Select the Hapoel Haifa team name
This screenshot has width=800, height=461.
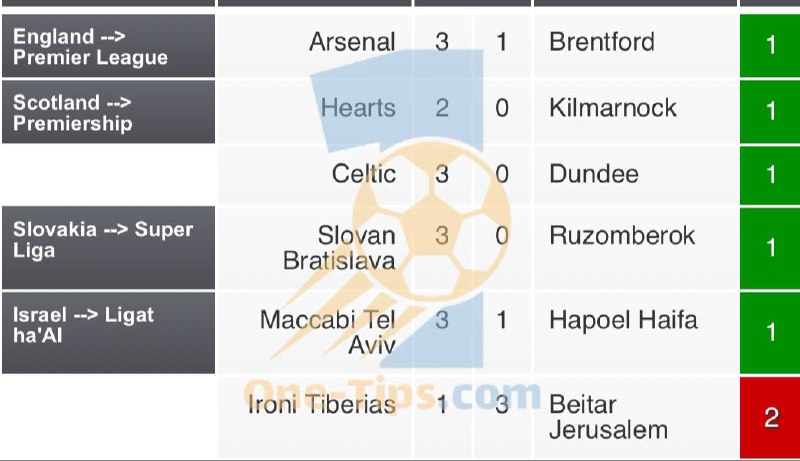click(623, 320)
